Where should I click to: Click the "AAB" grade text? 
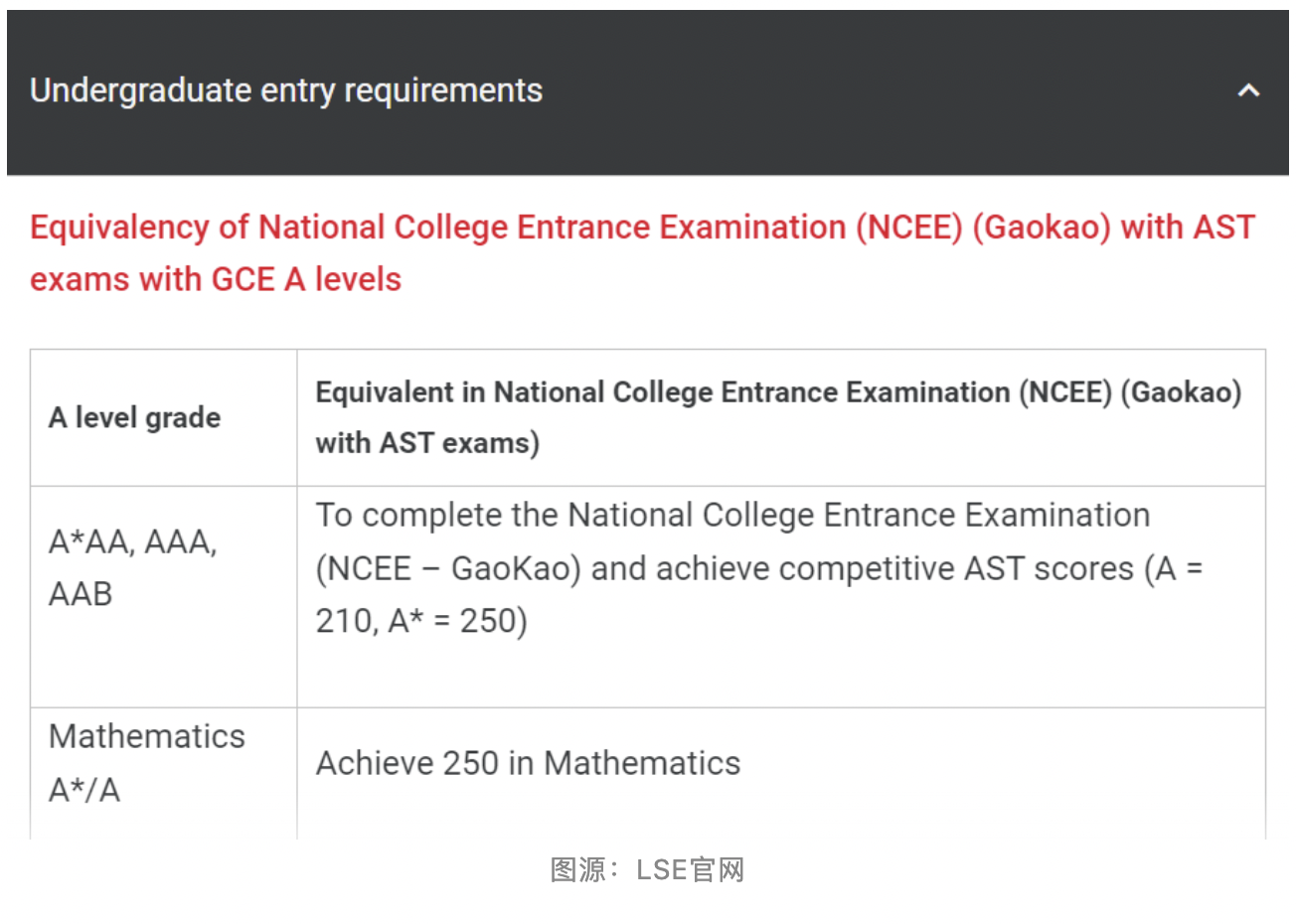coord(81,594)
